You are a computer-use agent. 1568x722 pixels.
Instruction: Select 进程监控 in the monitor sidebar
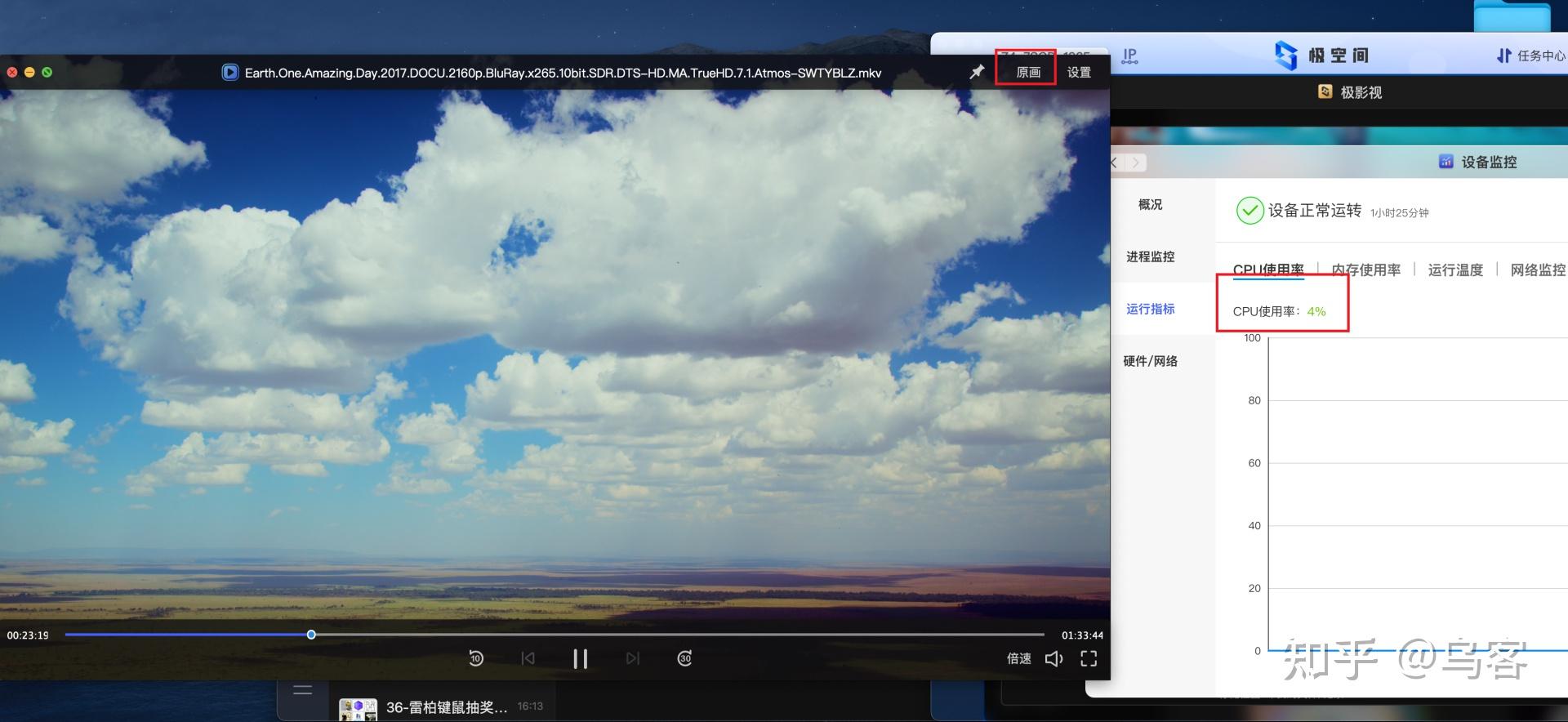coord(1150,256)
